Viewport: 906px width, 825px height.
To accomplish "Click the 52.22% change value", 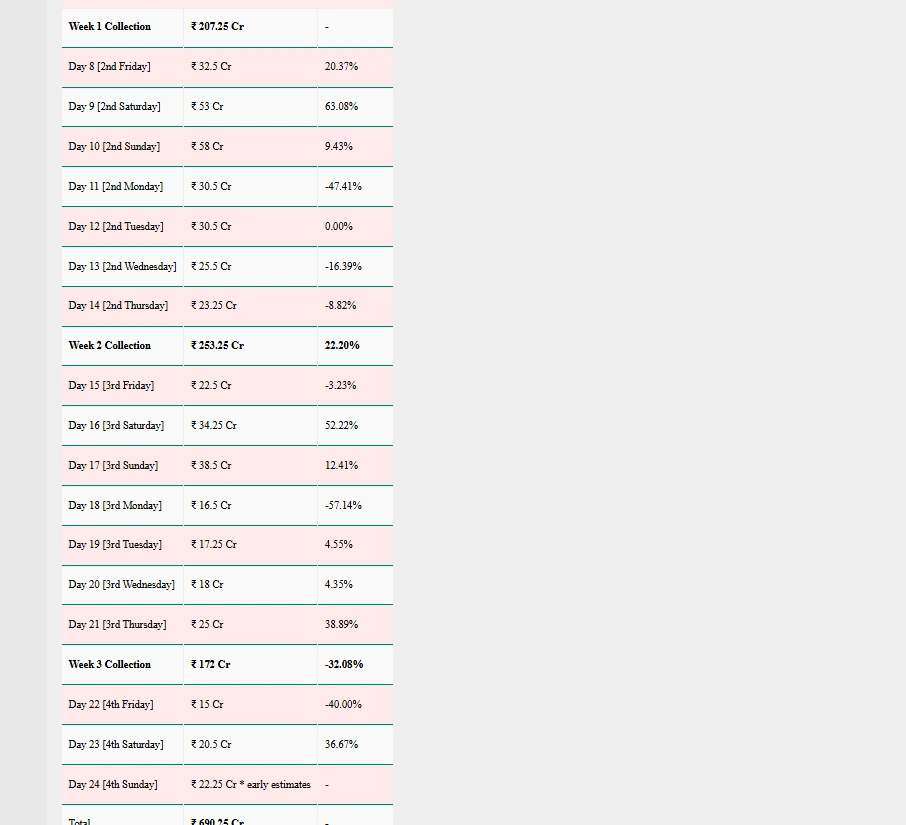I will point(341,426).
